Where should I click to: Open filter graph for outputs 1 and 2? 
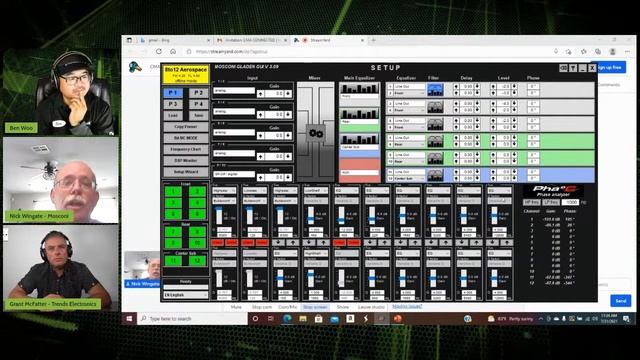435,90
